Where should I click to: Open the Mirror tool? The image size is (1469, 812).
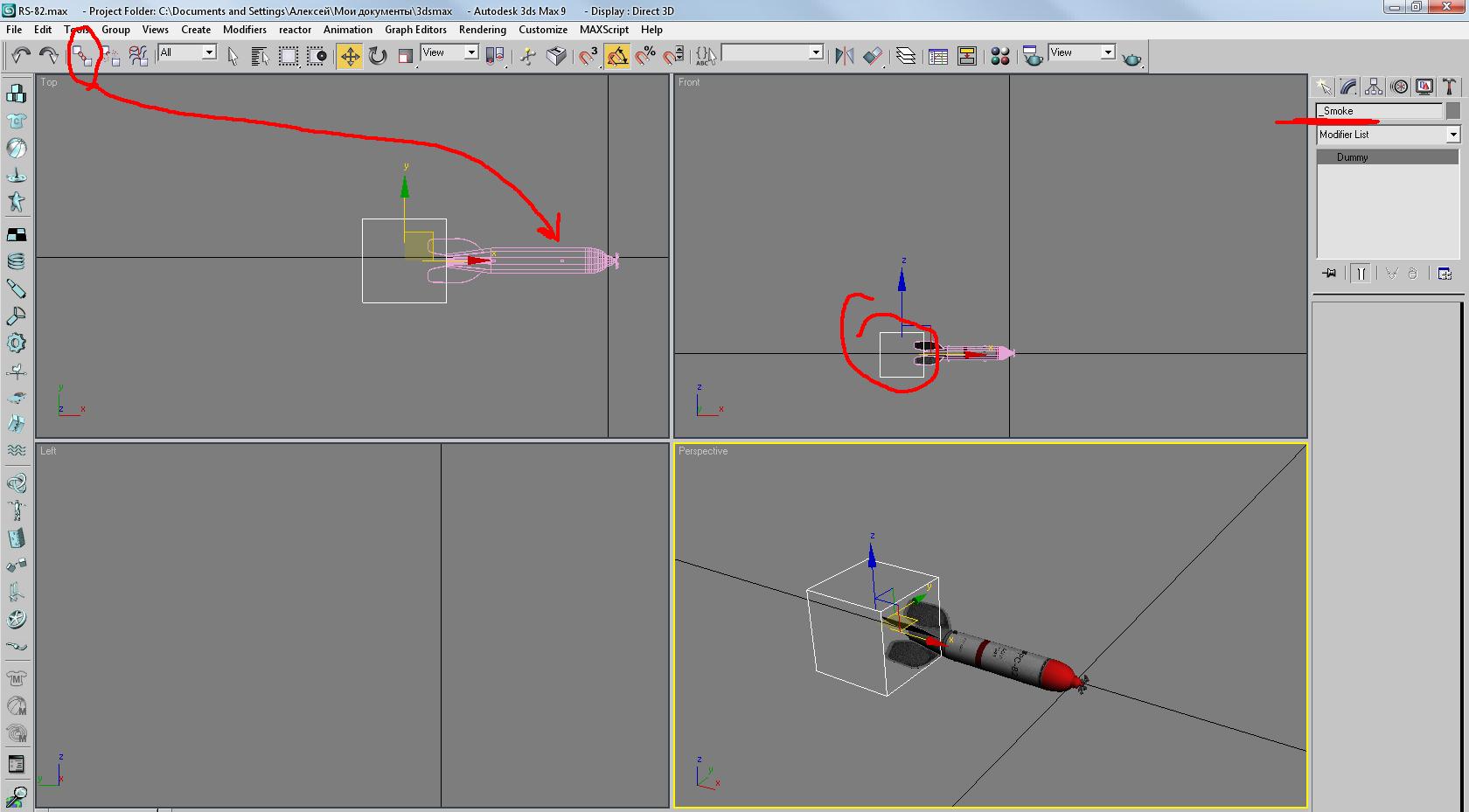[x=844, y=56]
